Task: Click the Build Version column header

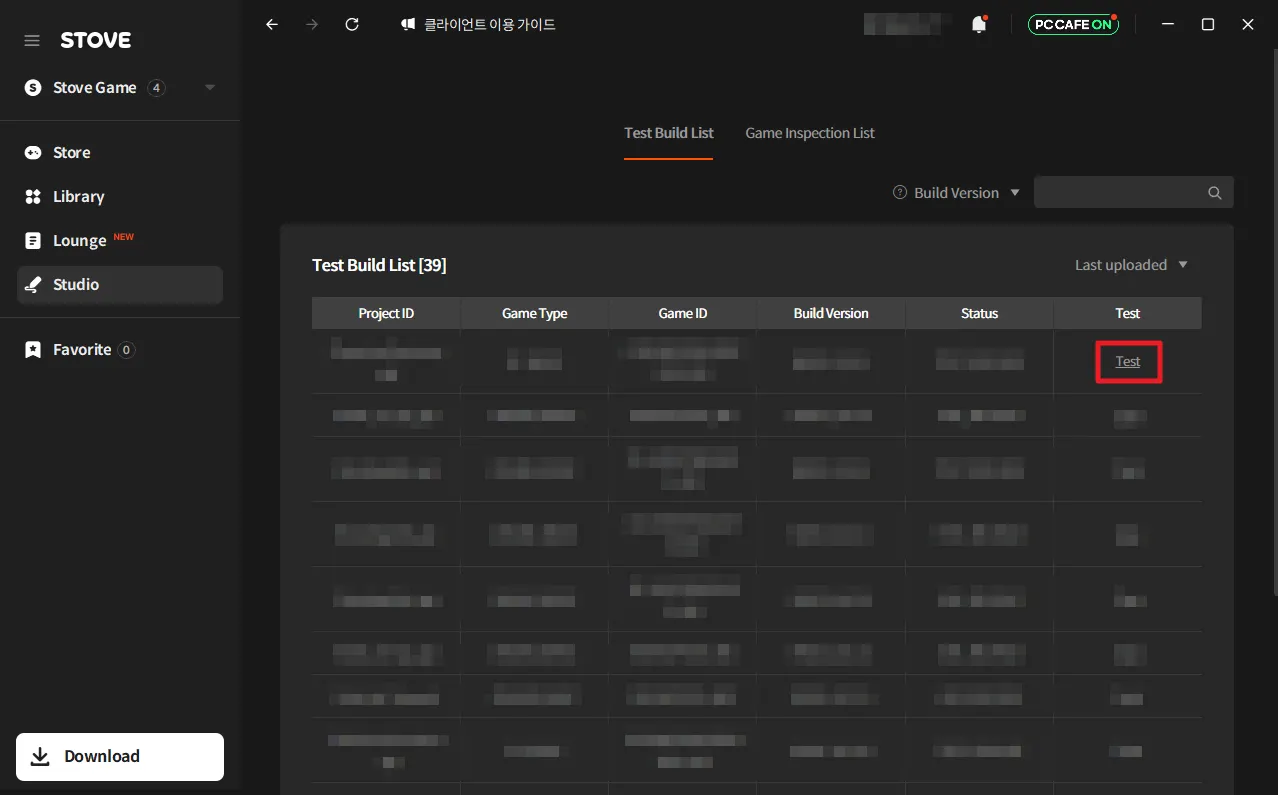Action: coord(831,313)
